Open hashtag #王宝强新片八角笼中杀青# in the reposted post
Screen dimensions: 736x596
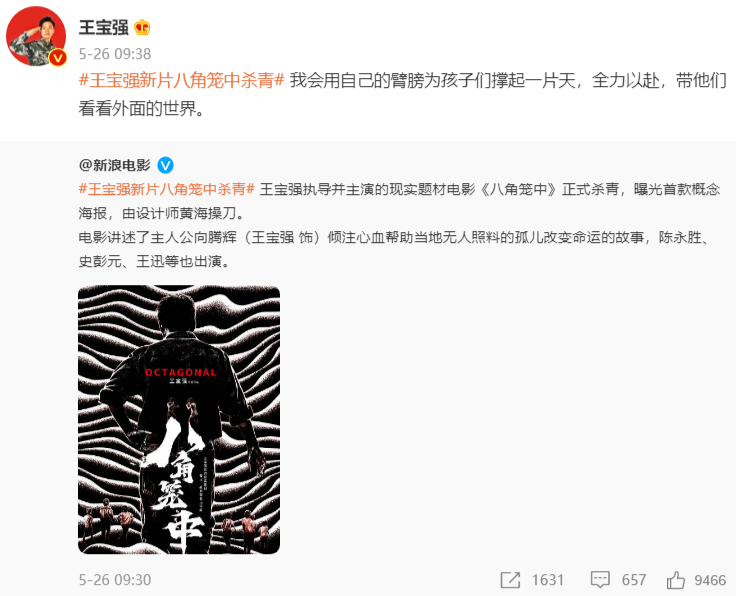[167, 189]
